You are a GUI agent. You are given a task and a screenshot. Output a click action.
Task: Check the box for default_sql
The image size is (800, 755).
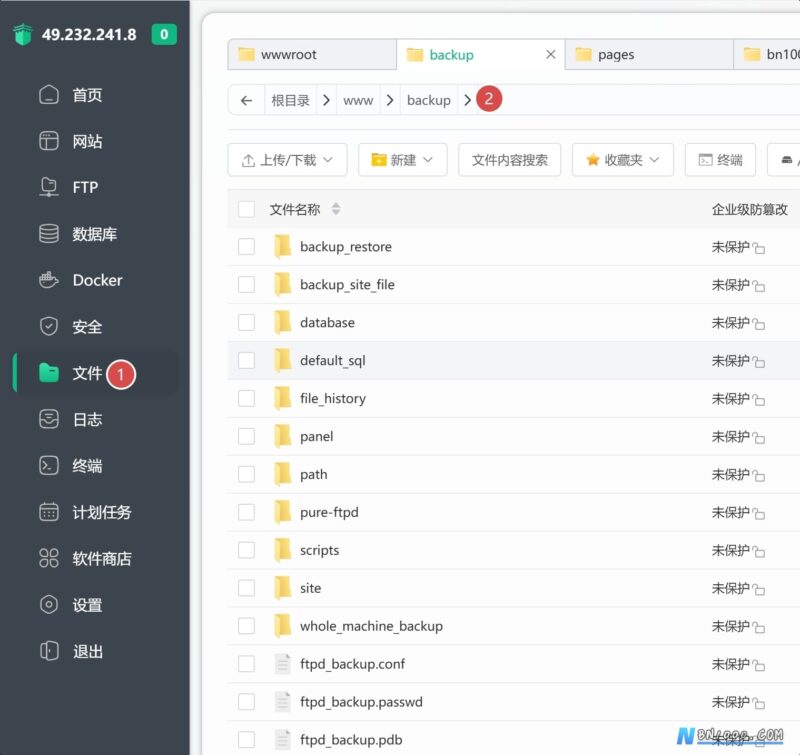[x=246, y=360]
